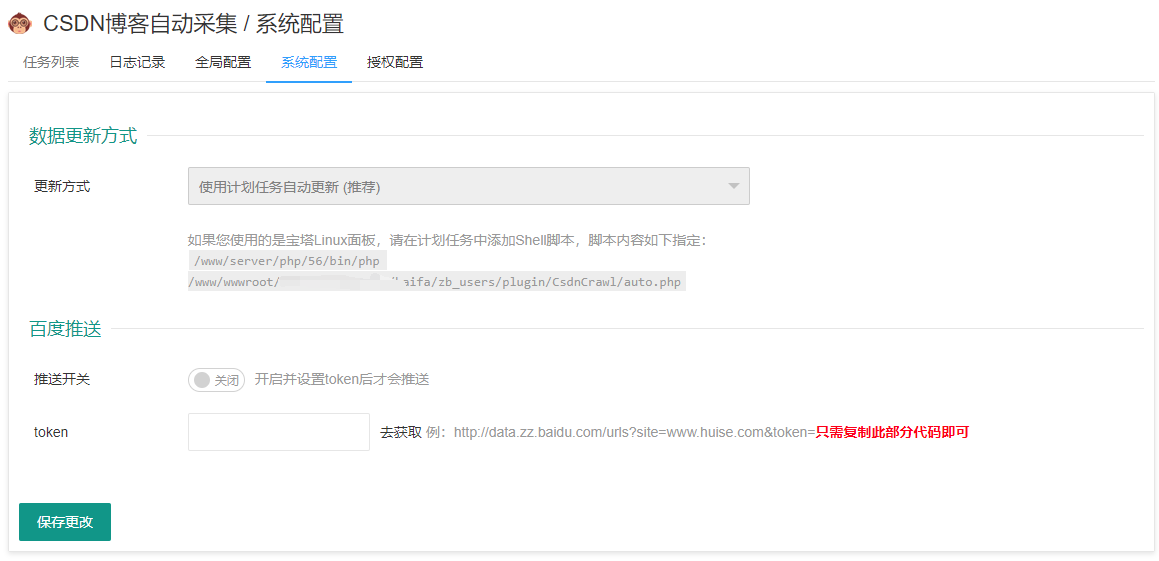Save changes with 保存更改 button

click(x=65, y=522)
